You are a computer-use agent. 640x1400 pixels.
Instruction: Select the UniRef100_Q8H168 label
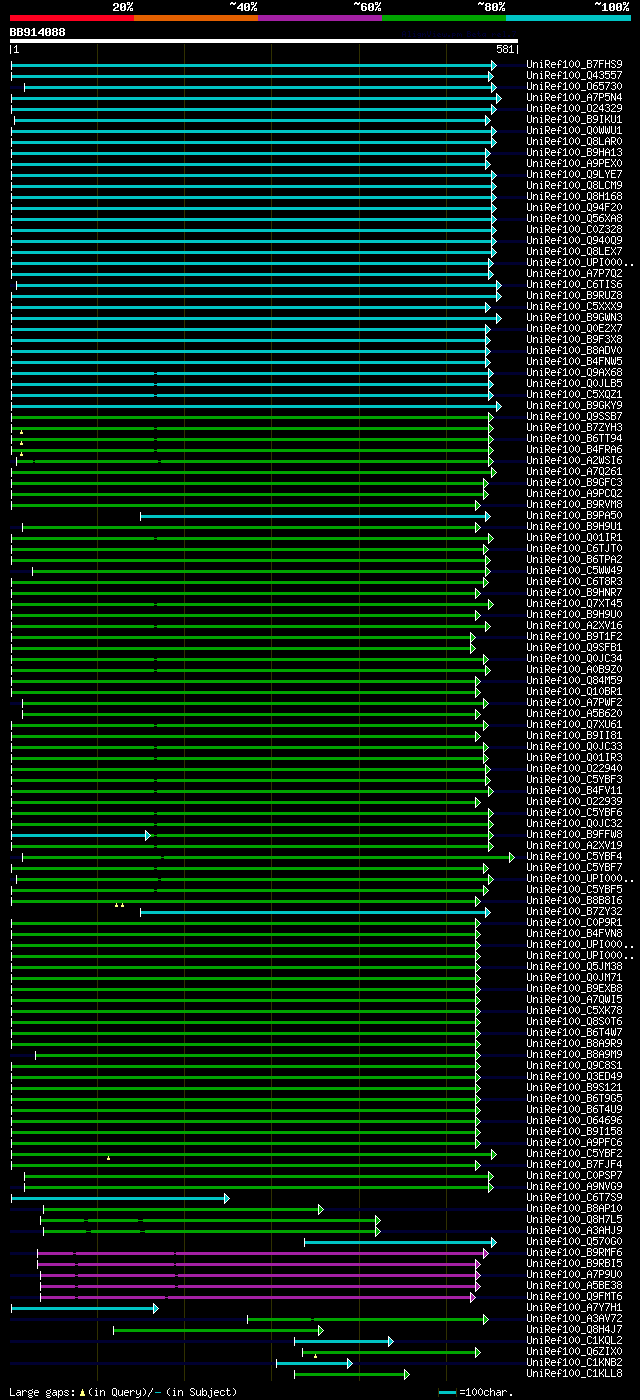574,196
